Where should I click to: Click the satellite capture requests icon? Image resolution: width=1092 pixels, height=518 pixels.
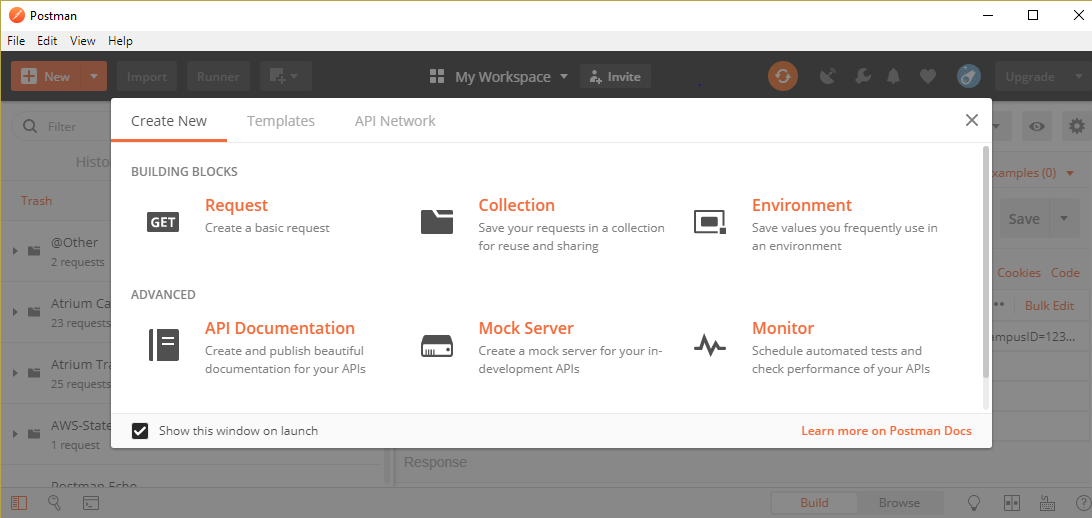point(827,77)
